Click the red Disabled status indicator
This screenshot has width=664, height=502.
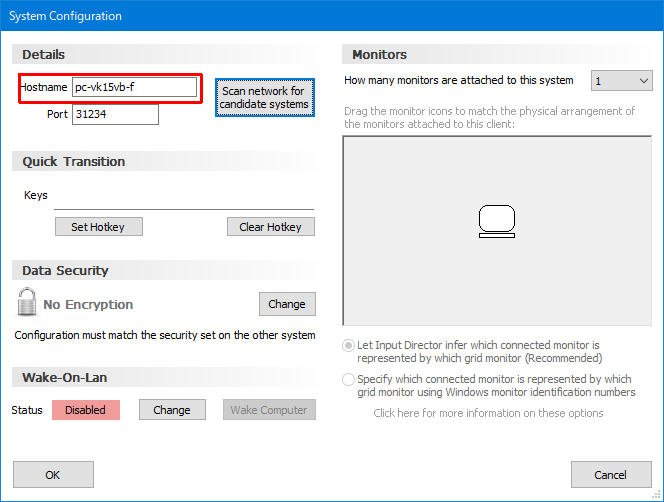pyautogui.click(x=86, y=410)
